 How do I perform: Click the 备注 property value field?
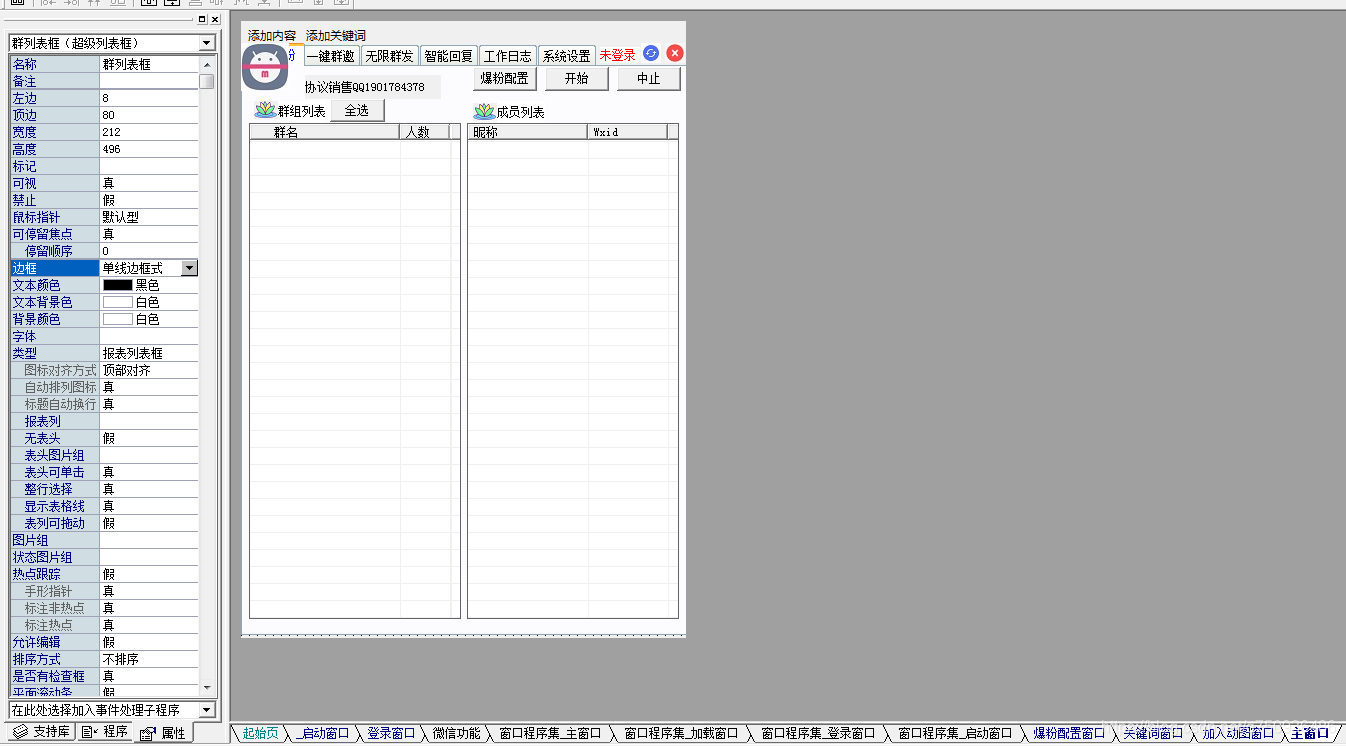tap(149, 81)
